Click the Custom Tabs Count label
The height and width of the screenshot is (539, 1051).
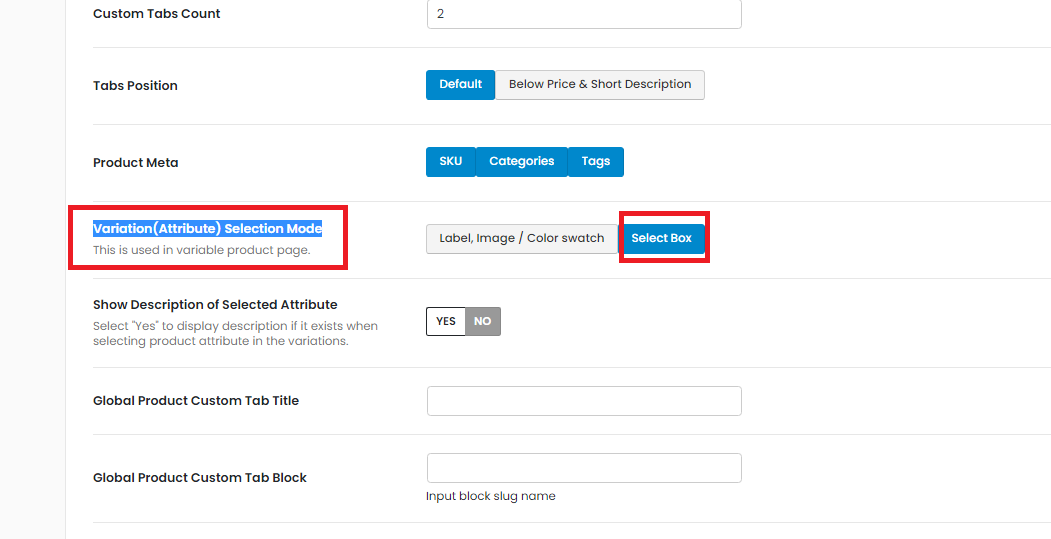(x=156, y=14)
